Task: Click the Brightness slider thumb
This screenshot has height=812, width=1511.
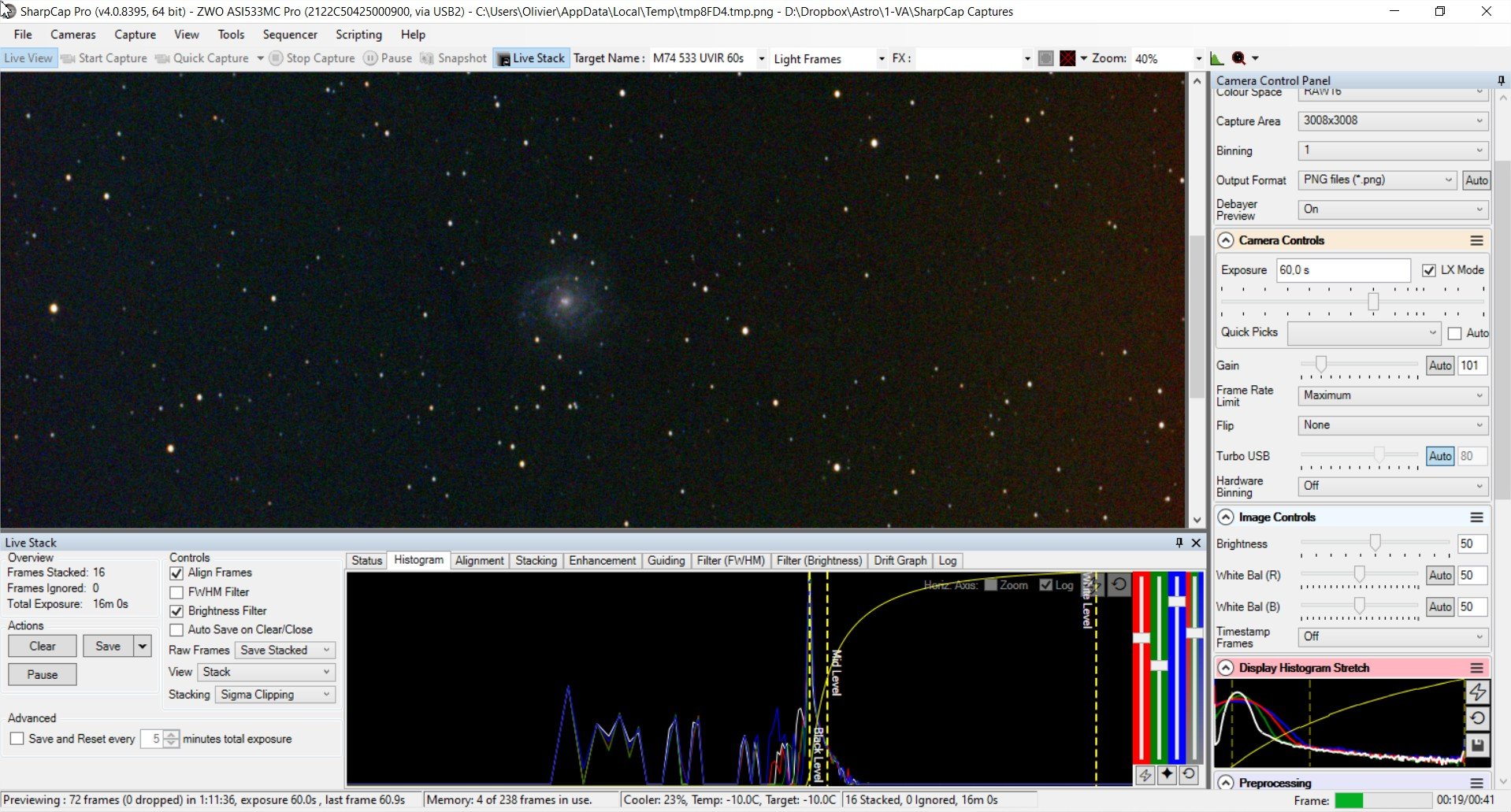Action: coord(1375,542)
